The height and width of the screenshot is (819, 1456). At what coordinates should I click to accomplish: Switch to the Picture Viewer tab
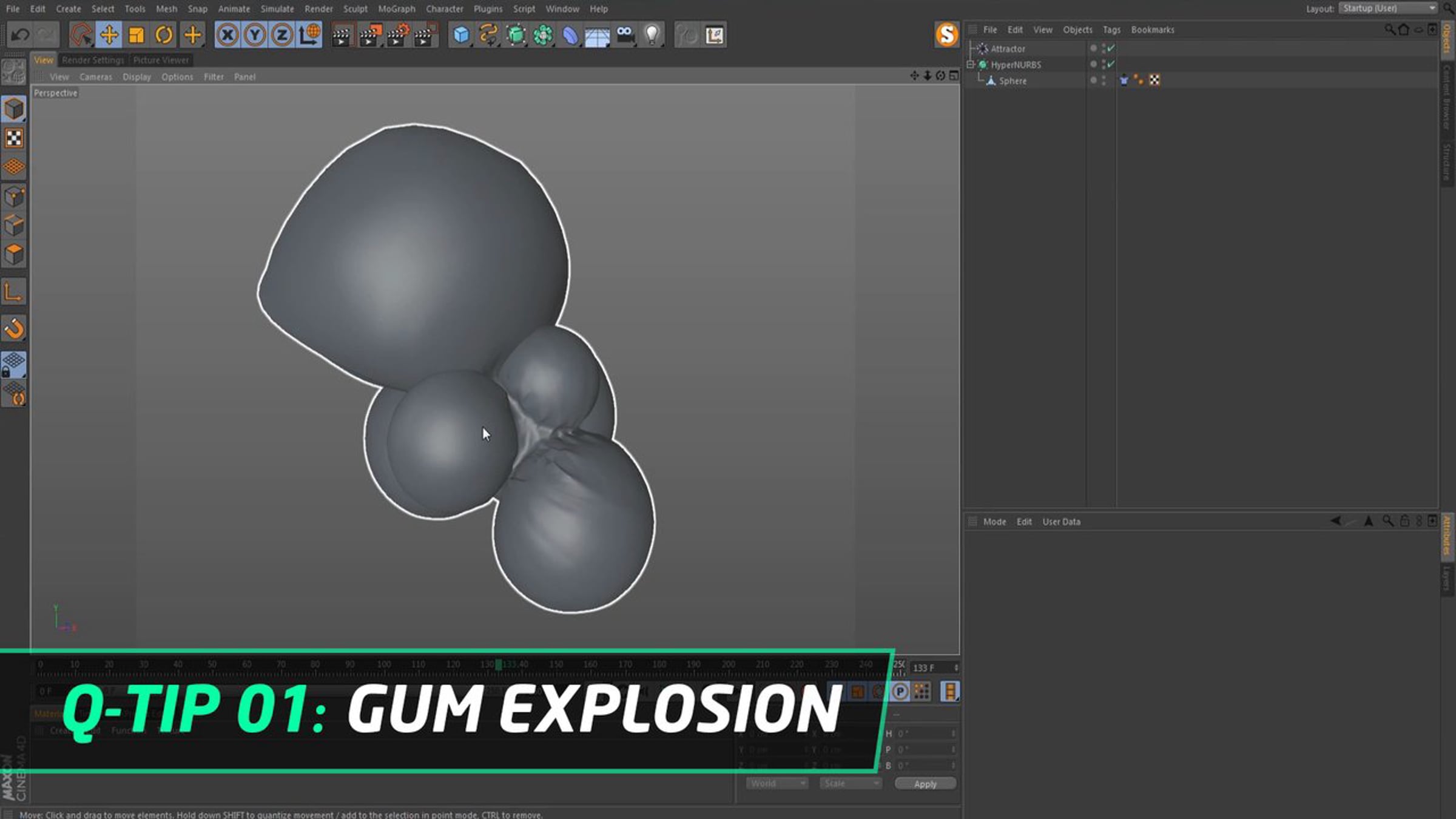pyautogui.click(x=161, y=60)
